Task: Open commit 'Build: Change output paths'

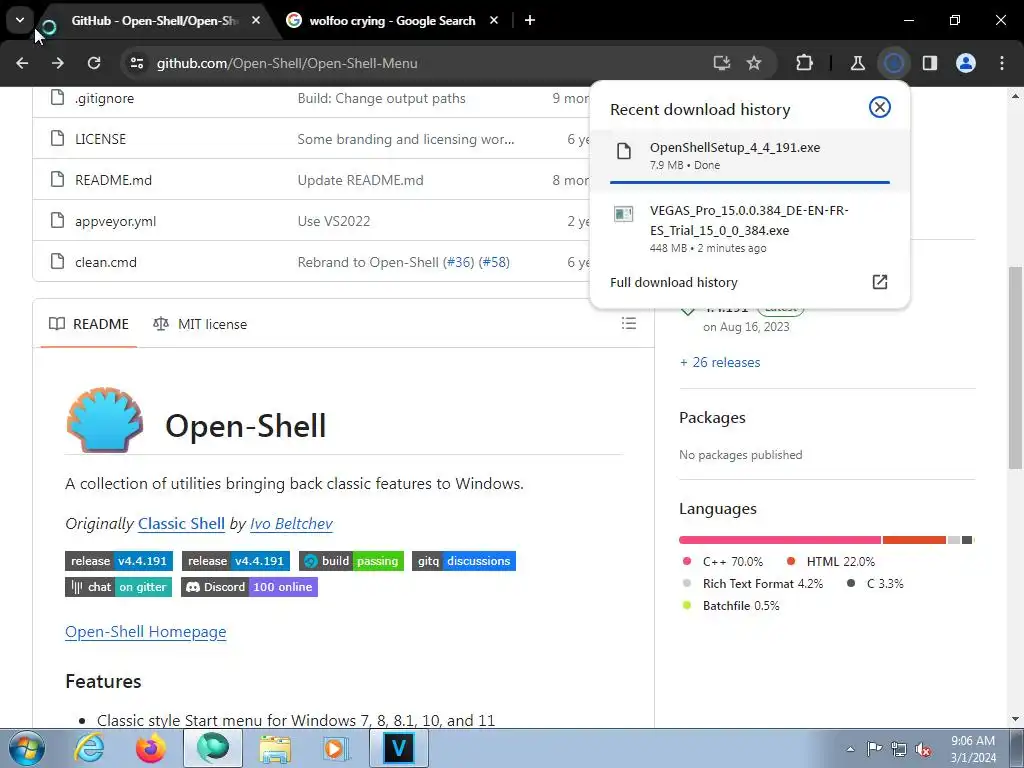Action: click(x=381, y=99)
